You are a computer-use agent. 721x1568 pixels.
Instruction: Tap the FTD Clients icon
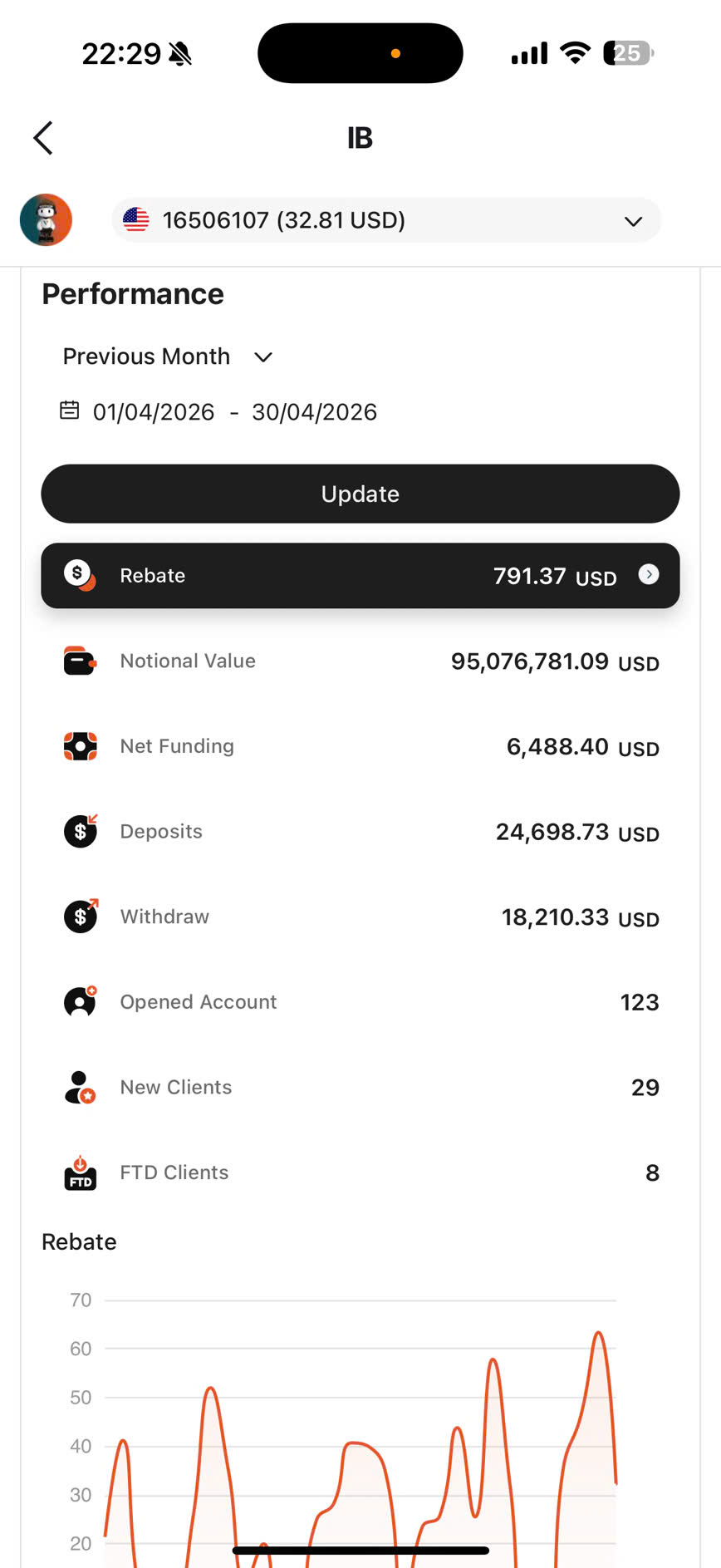pyautogui.click(x=80, y=1172)
